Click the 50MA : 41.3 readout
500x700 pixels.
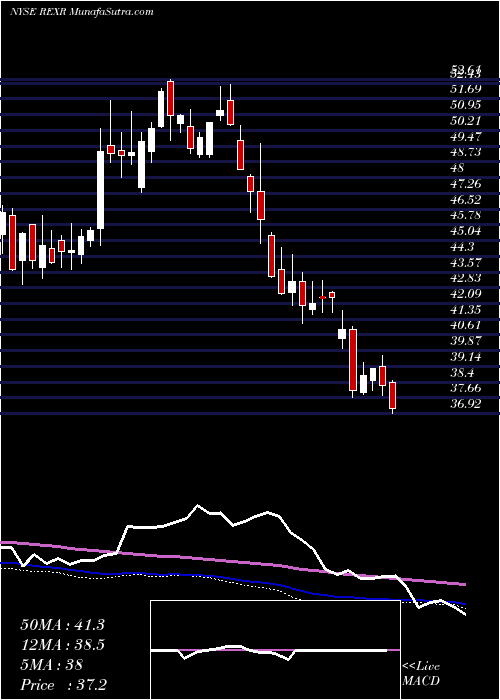point(62,625)
